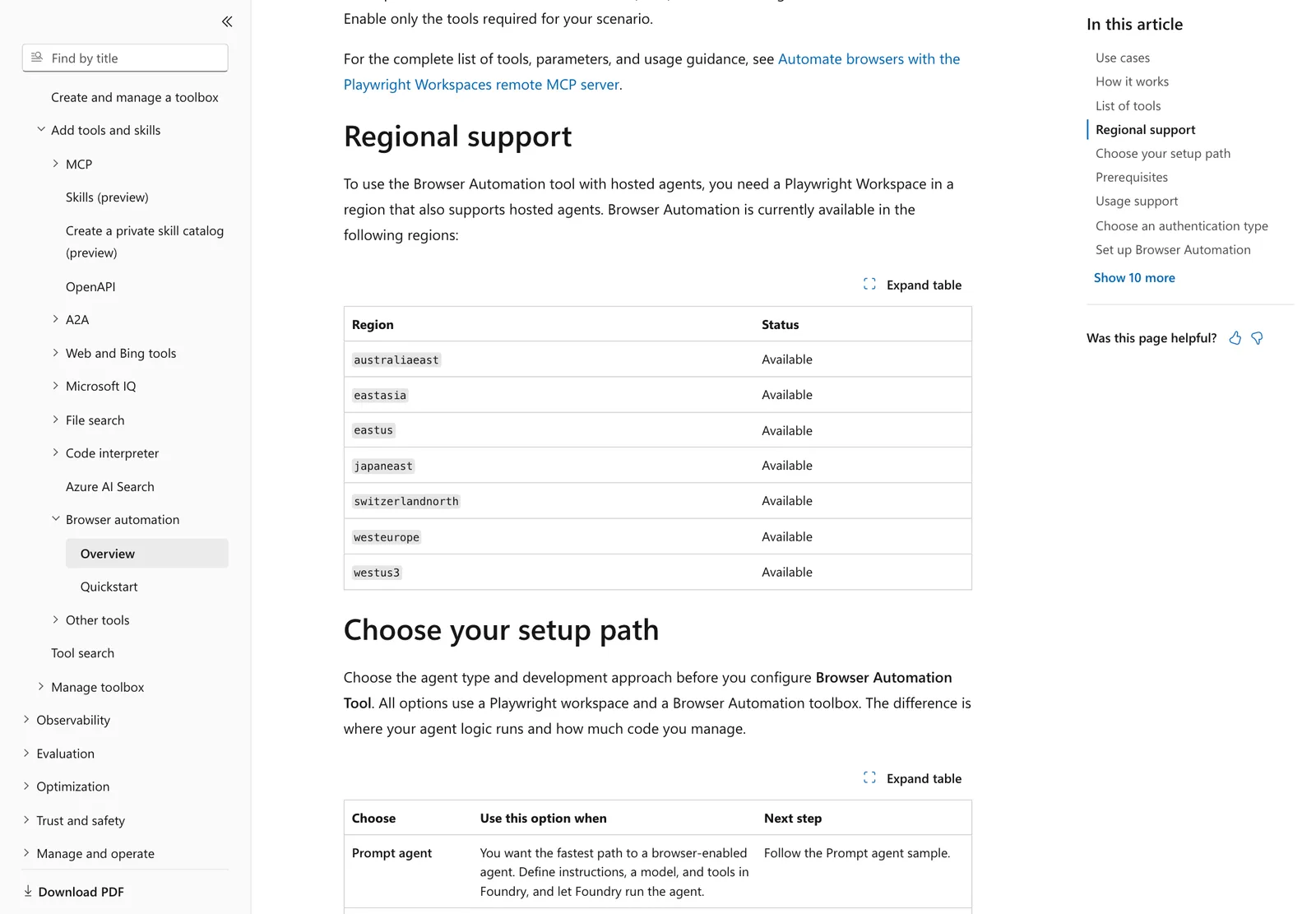Viewport: 1316px width, 914px height.
Task: Open the Azure AI Search page
Action: tap(110, 486)
